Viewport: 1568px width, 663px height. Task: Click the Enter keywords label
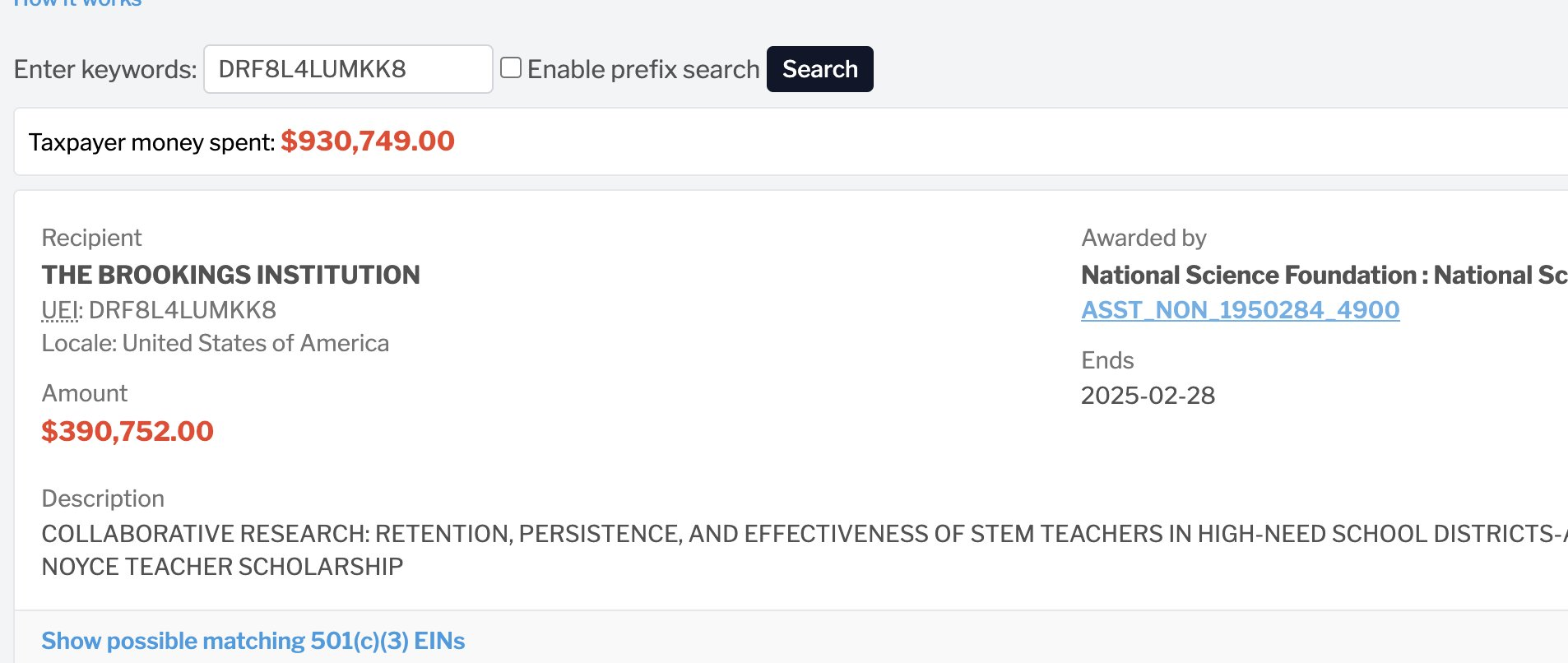tap(105, 69)
